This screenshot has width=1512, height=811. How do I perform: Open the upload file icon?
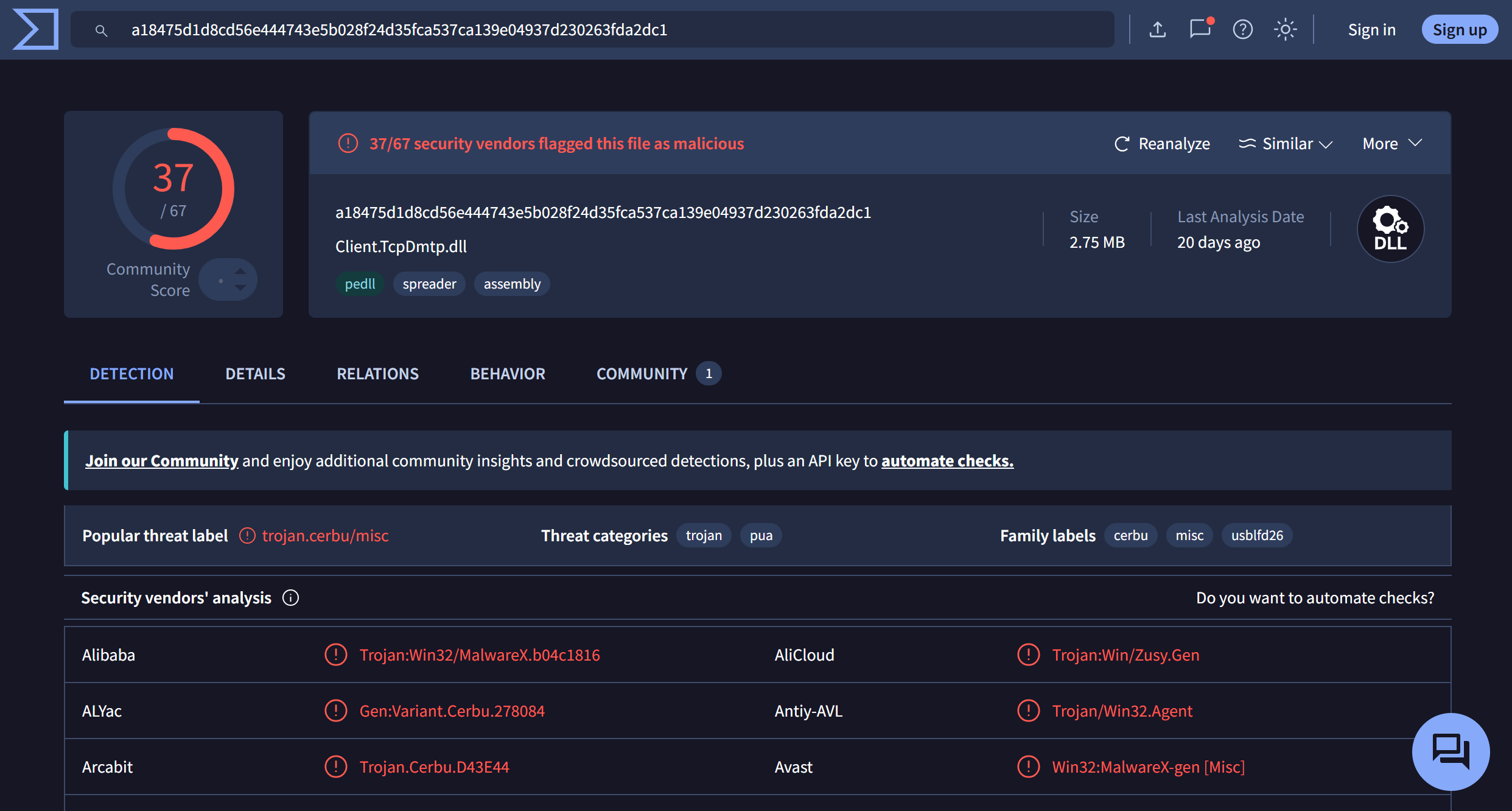click(1157, 29)
